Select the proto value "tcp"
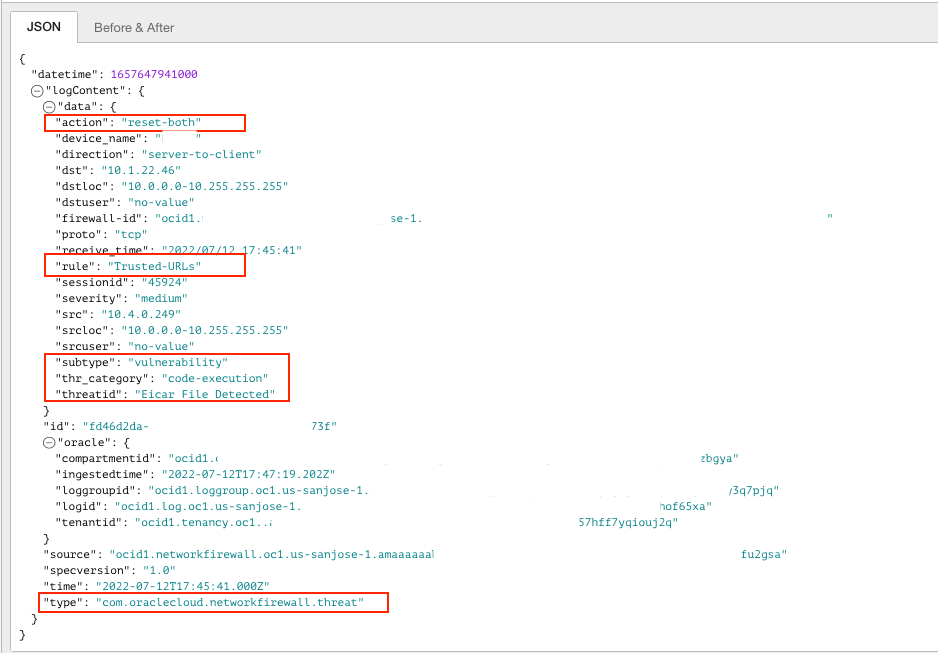 131,234
